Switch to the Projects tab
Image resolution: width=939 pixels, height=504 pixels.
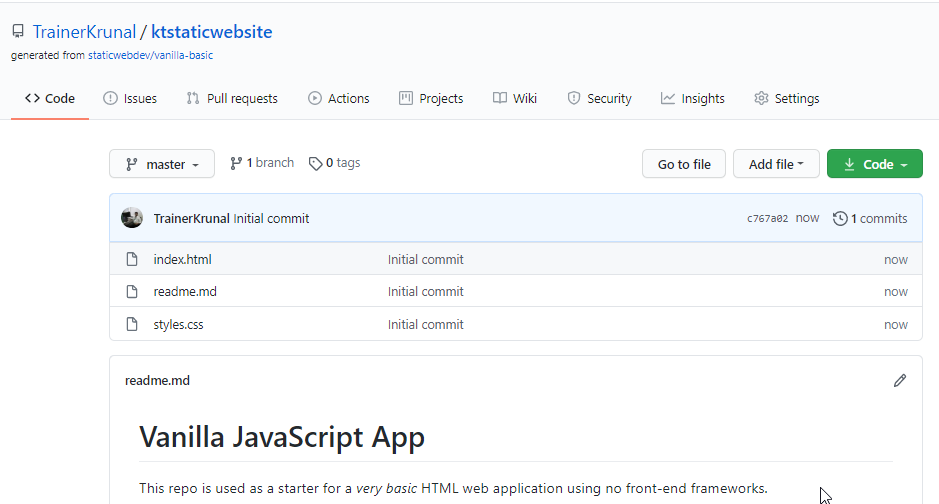pyautogui.click(x=431, y=98)
